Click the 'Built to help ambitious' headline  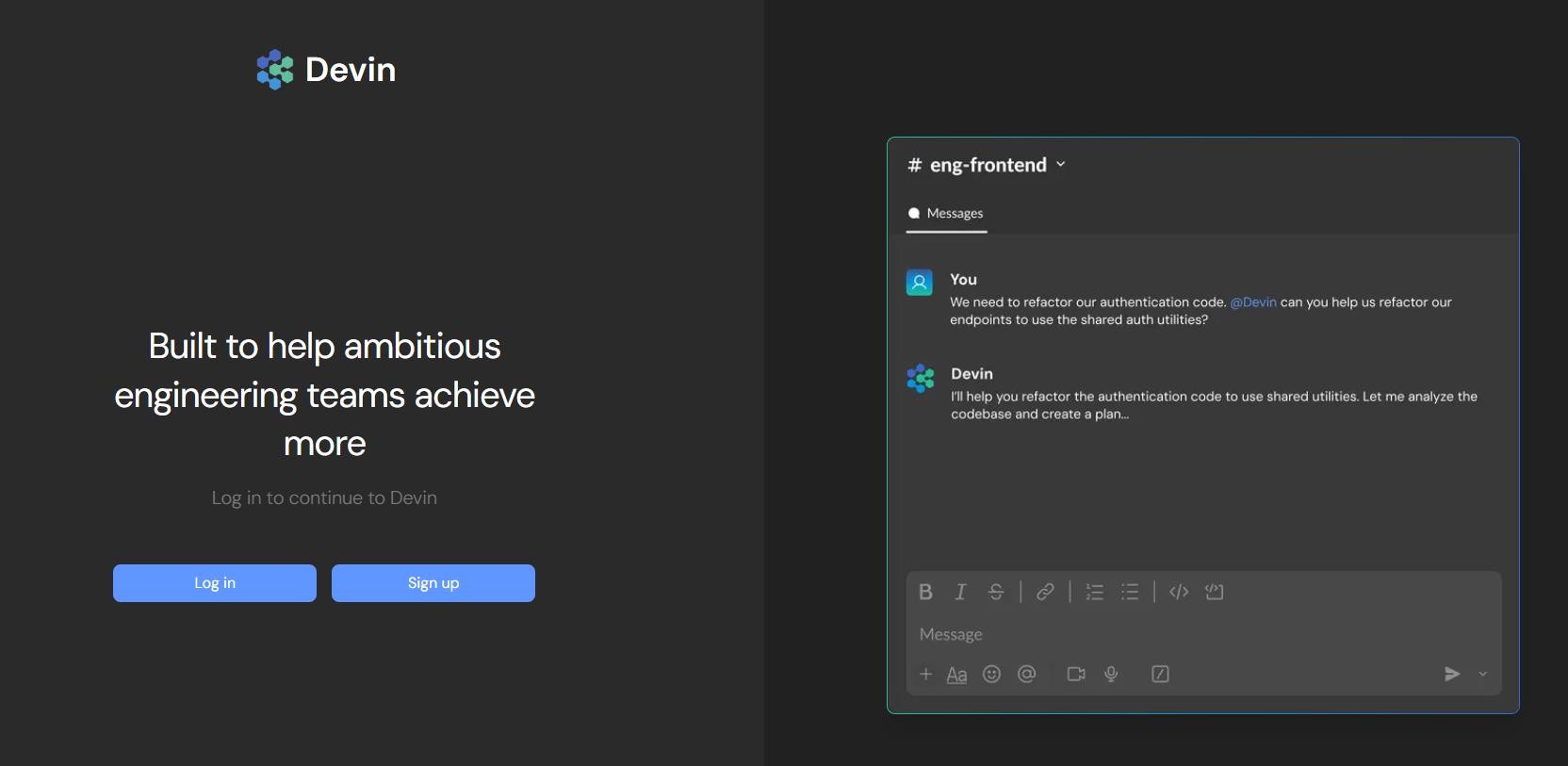(x=324, y=395)
